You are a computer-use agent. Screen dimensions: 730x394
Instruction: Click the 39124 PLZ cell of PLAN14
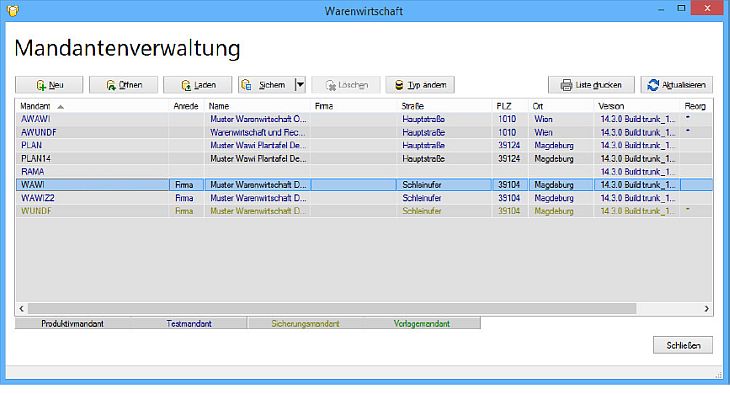point(509,158)
